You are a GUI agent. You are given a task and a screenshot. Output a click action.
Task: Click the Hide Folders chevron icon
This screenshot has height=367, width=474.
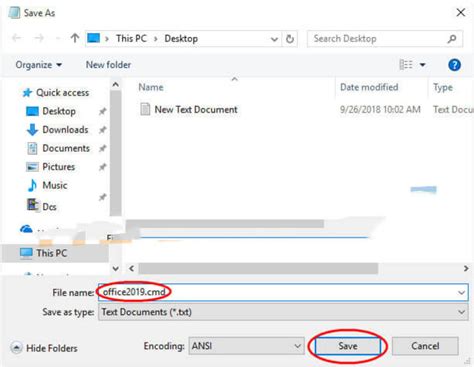point(16,348)
